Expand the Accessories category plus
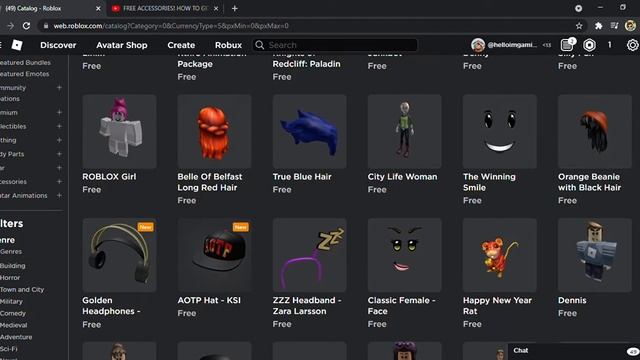This screenshot has width=640, height=360. pos(59,182)
